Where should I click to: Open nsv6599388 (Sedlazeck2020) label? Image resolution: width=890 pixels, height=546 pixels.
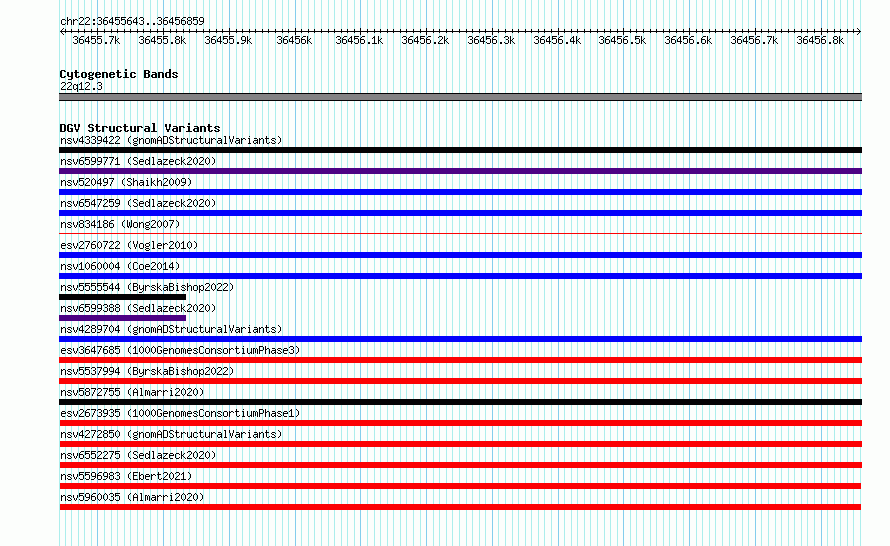pyautogui.click(x=138, y=308)
